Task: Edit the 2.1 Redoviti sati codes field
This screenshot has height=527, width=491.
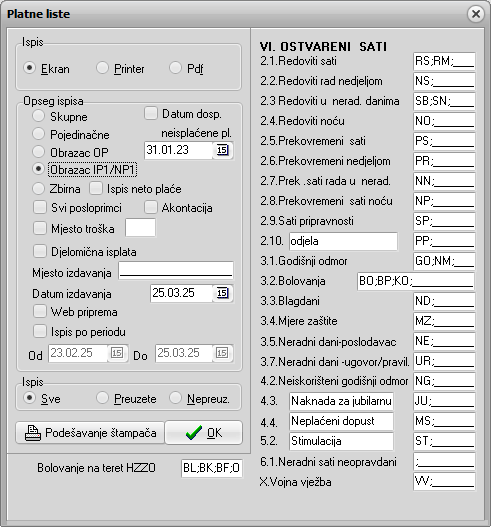Action: pos(444,61)
